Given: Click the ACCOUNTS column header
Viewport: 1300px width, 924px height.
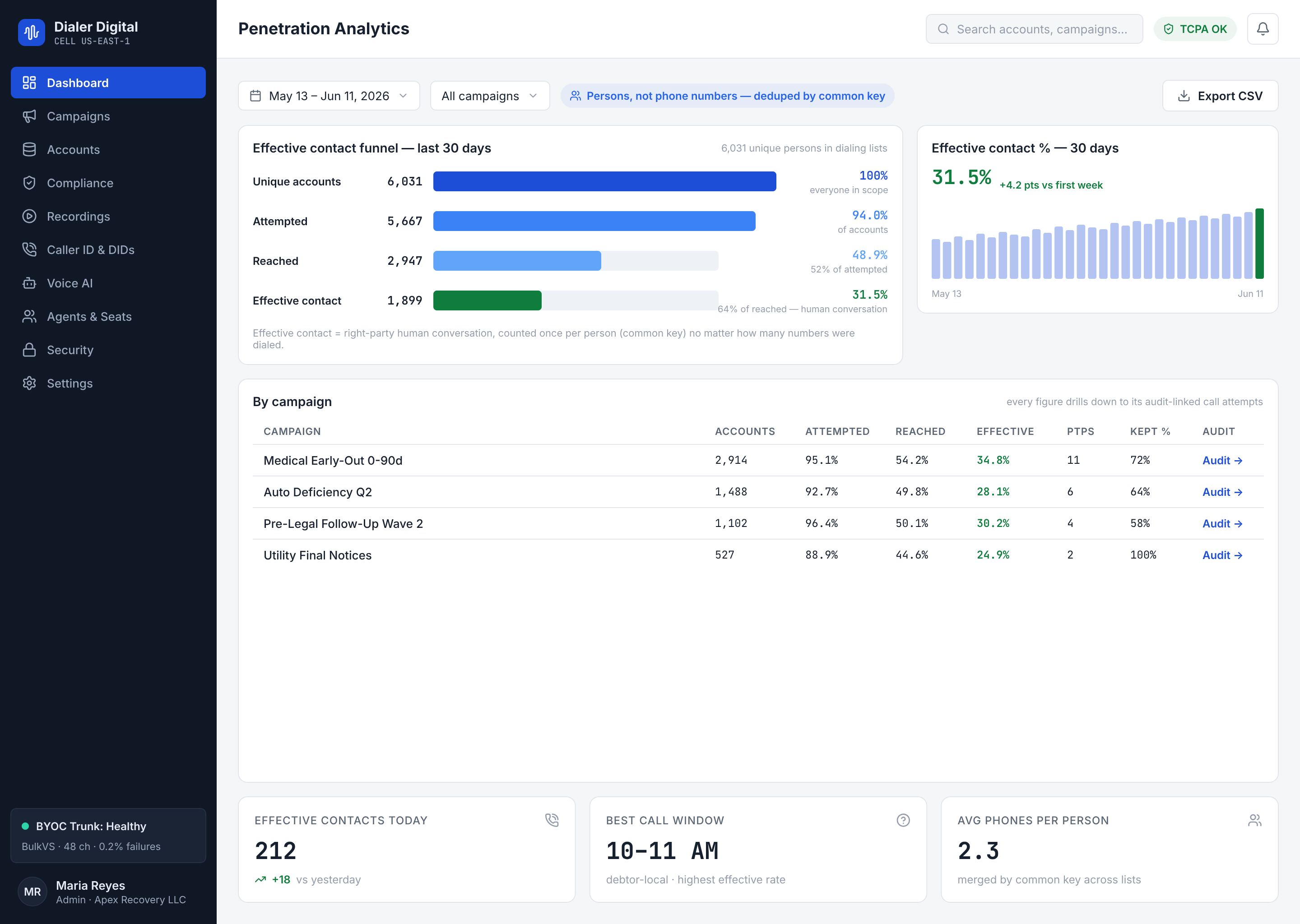Looking at the screenshot, I should 744,431.
